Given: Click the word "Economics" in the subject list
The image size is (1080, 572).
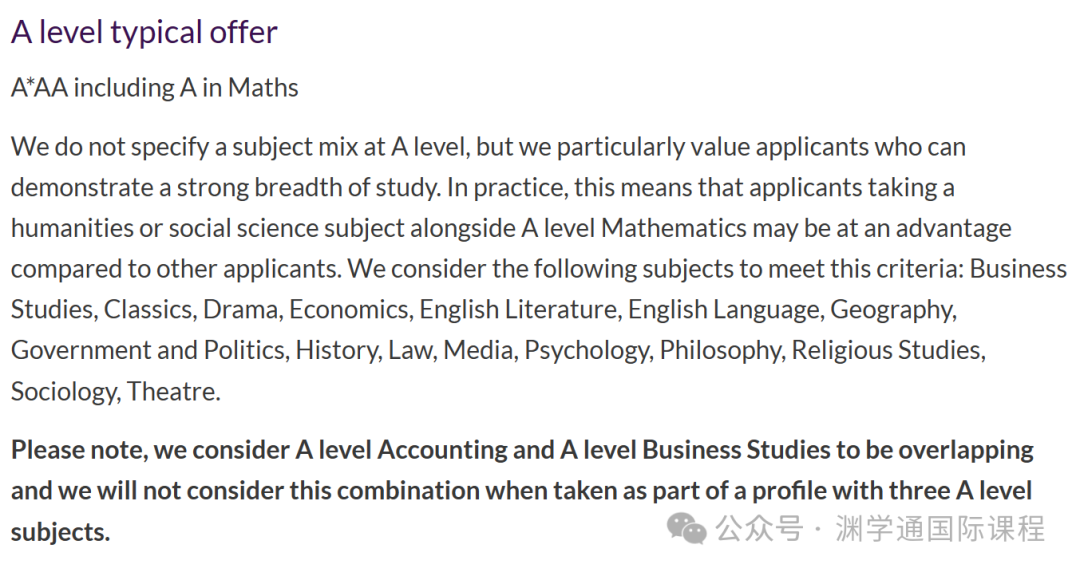Looking at the screenshot, I should 349,309.
